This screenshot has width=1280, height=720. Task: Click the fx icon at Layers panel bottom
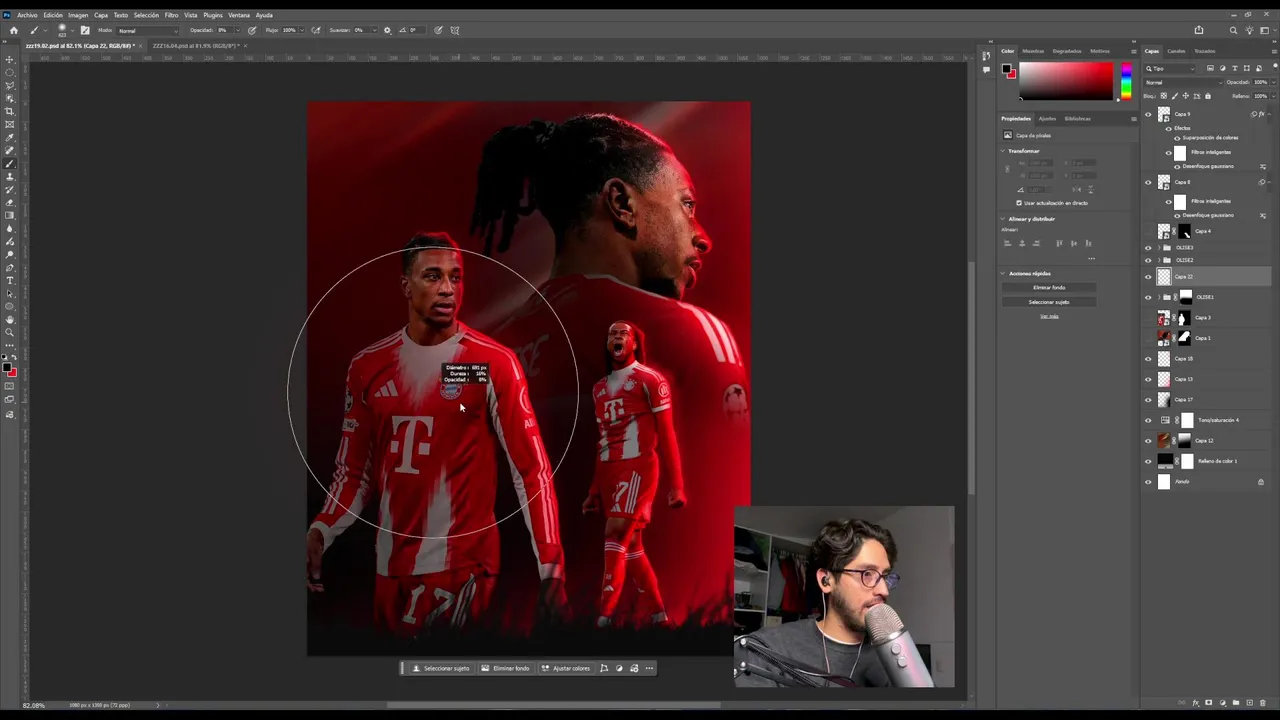point(1195,703)
